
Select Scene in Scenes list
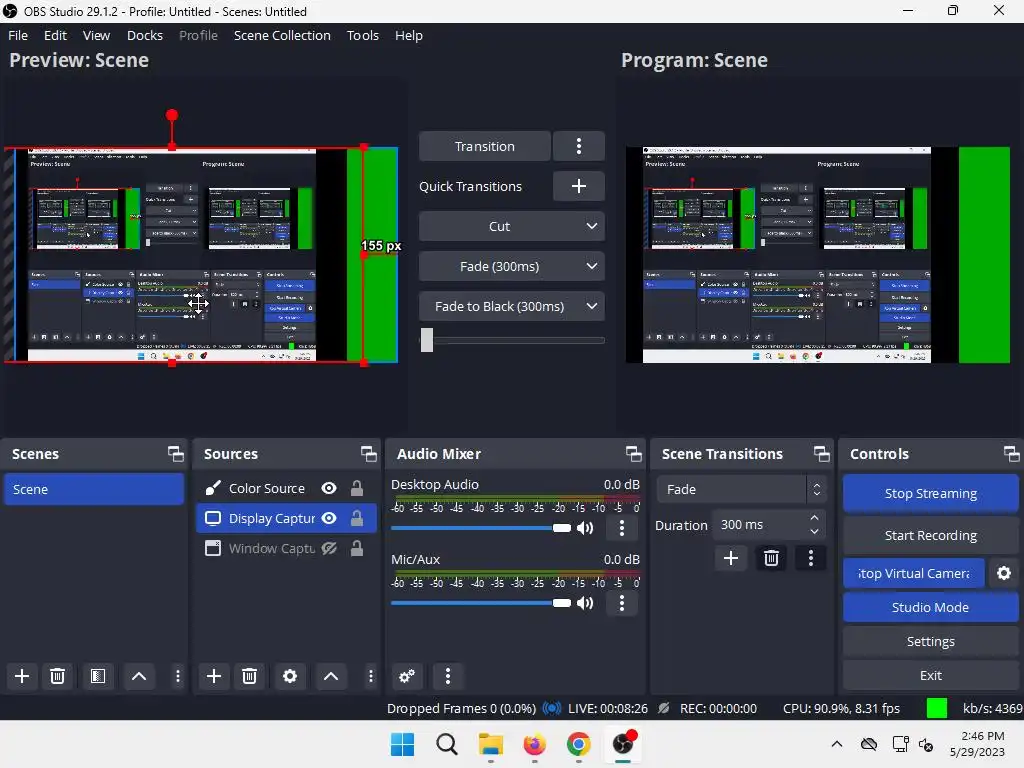pyautogui.click(x=93, y=489)
